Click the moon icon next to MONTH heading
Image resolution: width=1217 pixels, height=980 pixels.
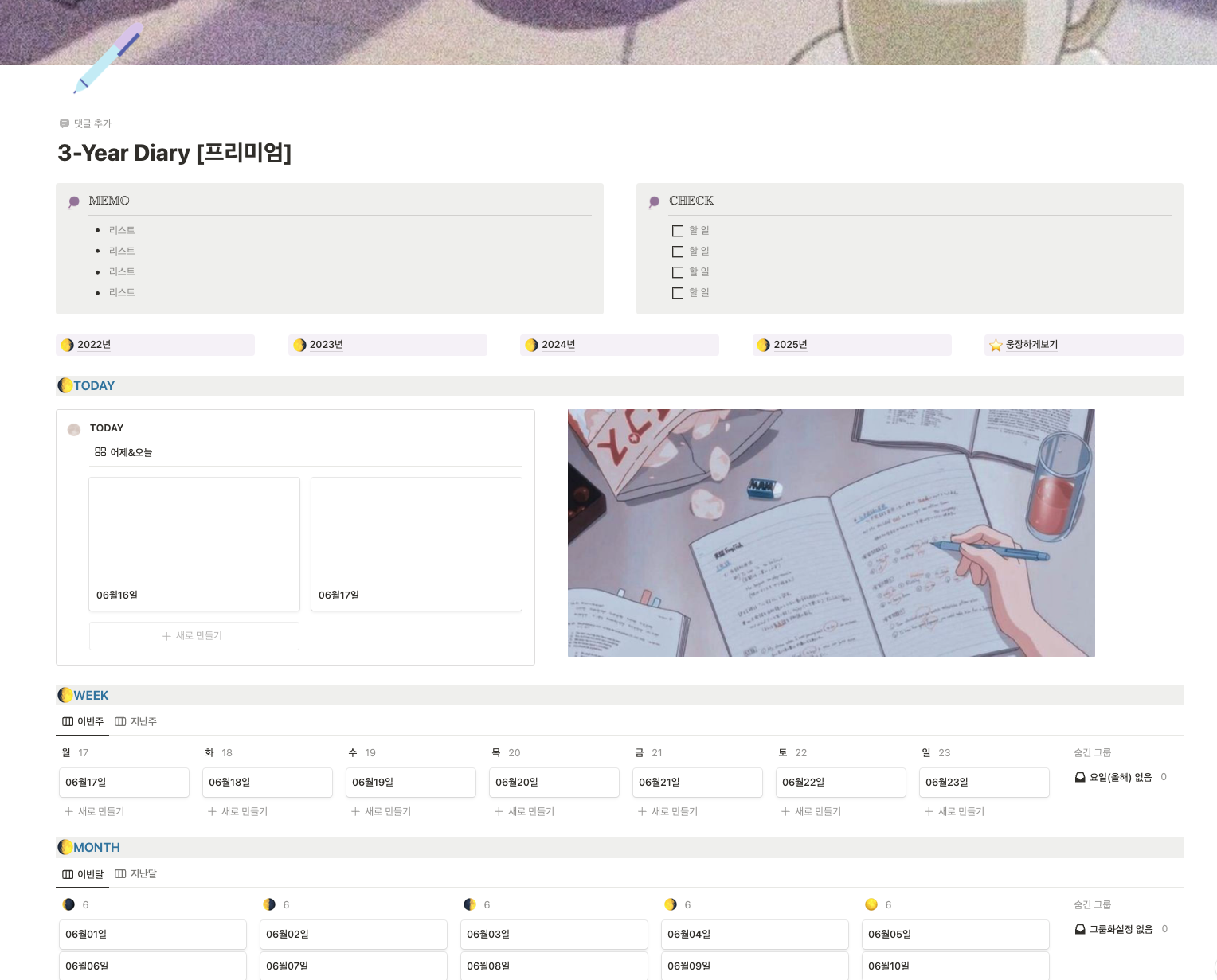click(65, 847)
